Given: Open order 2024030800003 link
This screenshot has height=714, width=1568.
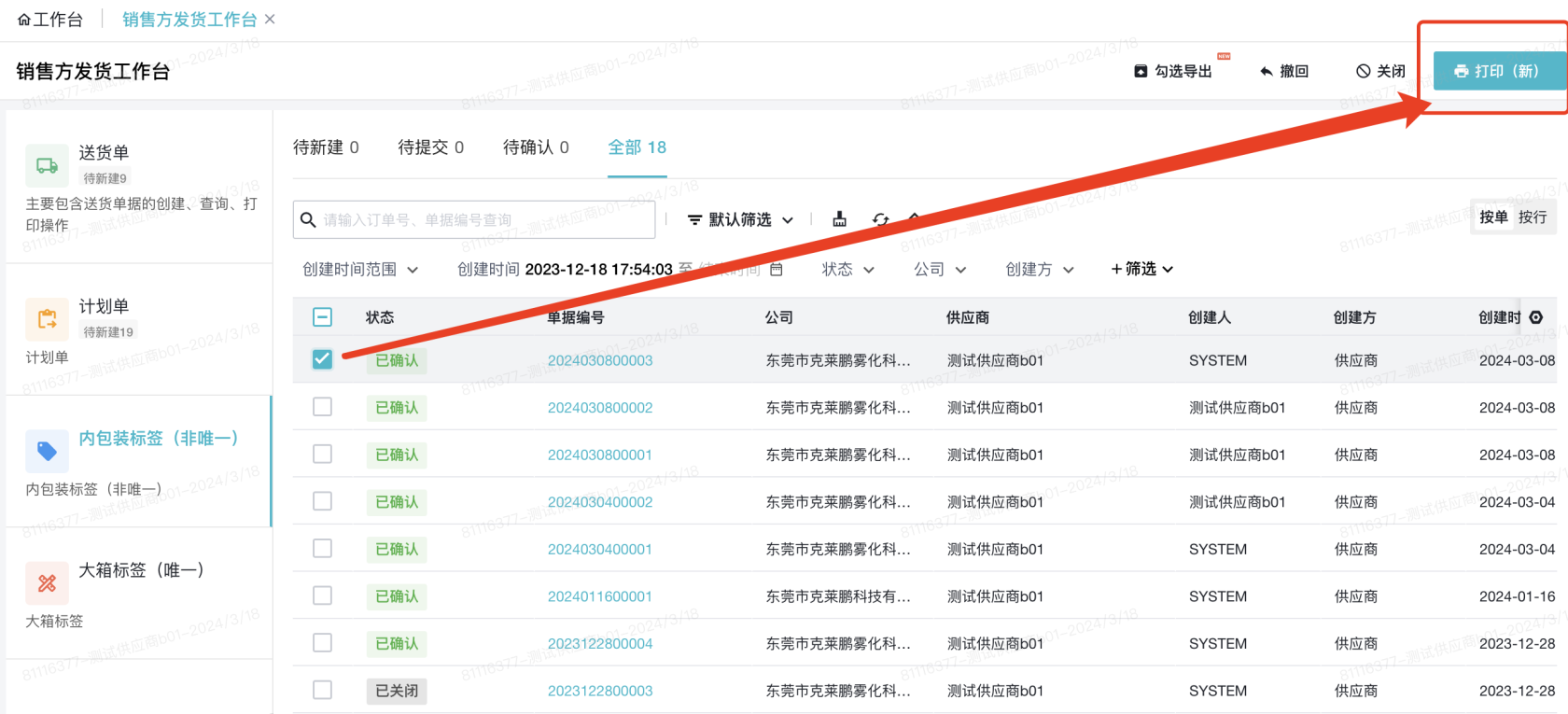Looking at the screenshot, I should tap(600, 361).
